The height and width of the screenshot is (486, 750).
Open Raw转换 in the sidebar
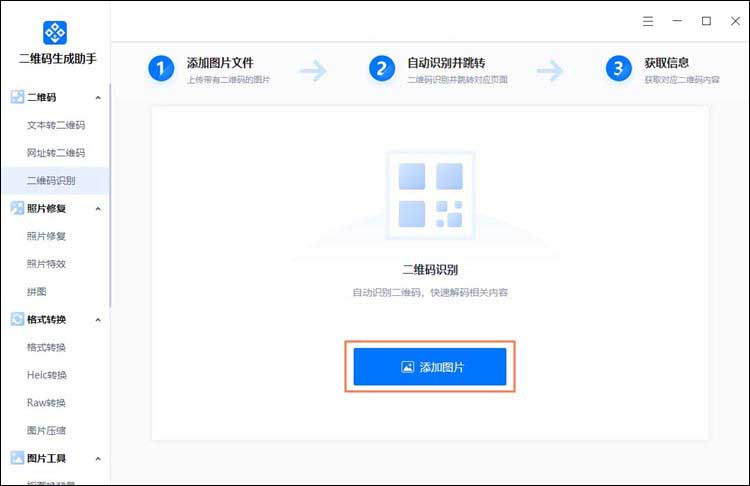coord(46,403)
